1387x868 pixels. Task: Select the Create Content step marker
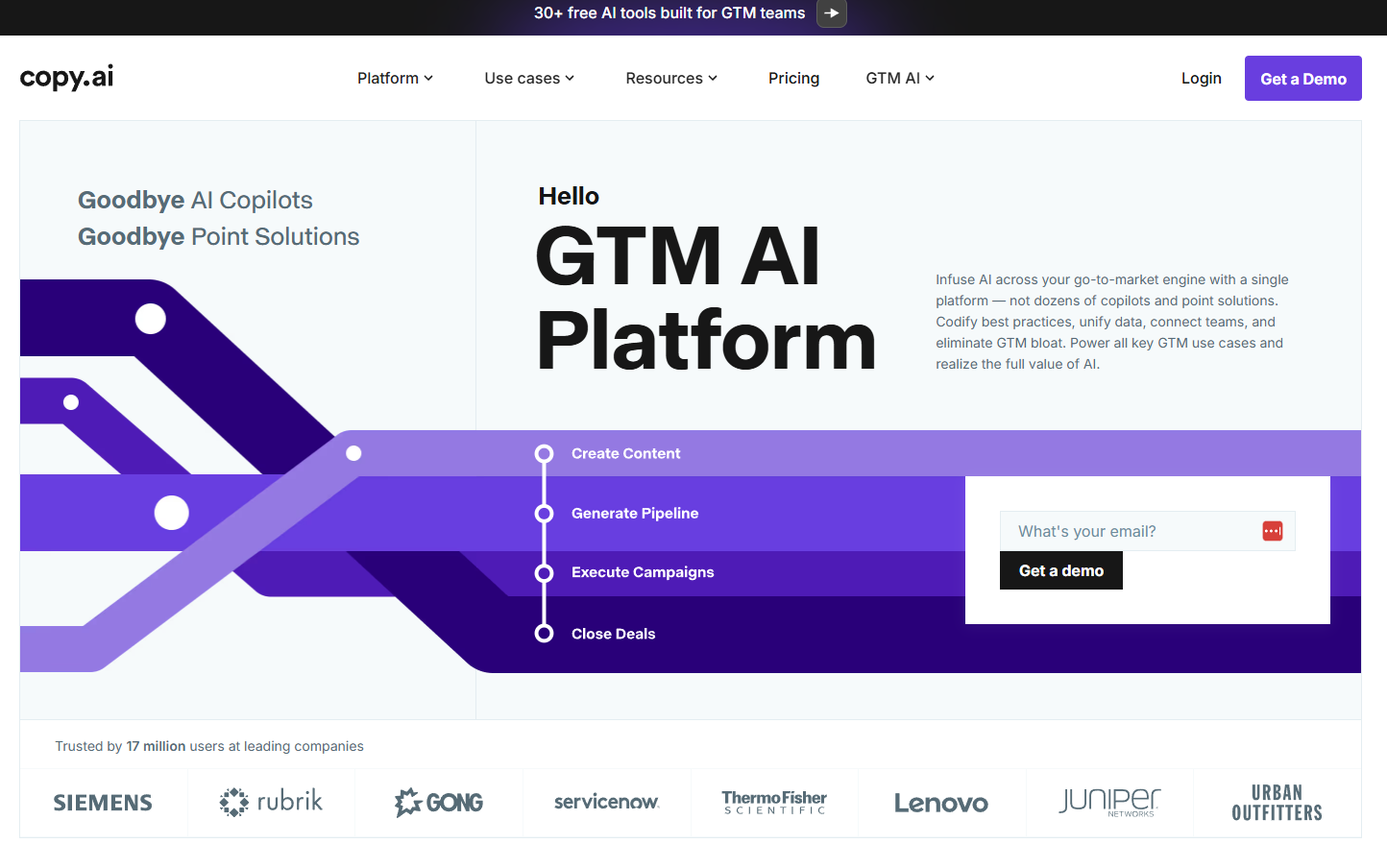pyautogui.click(x=545, y=453)
